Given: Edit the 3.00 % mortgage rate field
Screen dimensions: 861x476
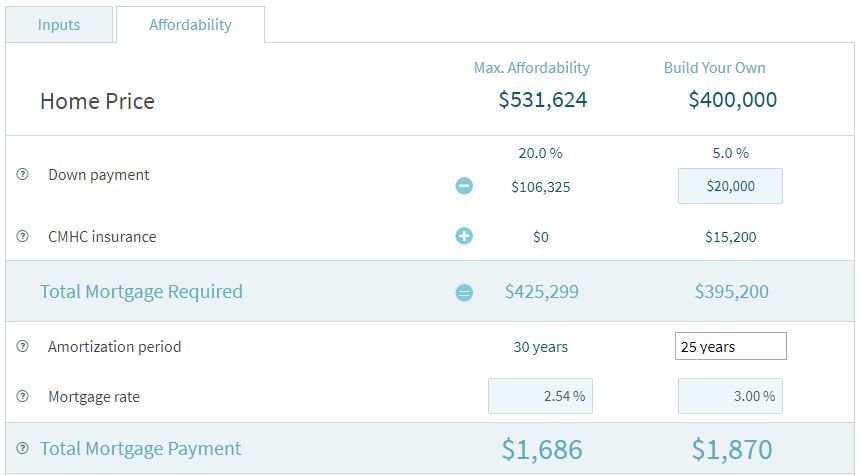Looking at the screenshot, I should [x=730, y=396].
